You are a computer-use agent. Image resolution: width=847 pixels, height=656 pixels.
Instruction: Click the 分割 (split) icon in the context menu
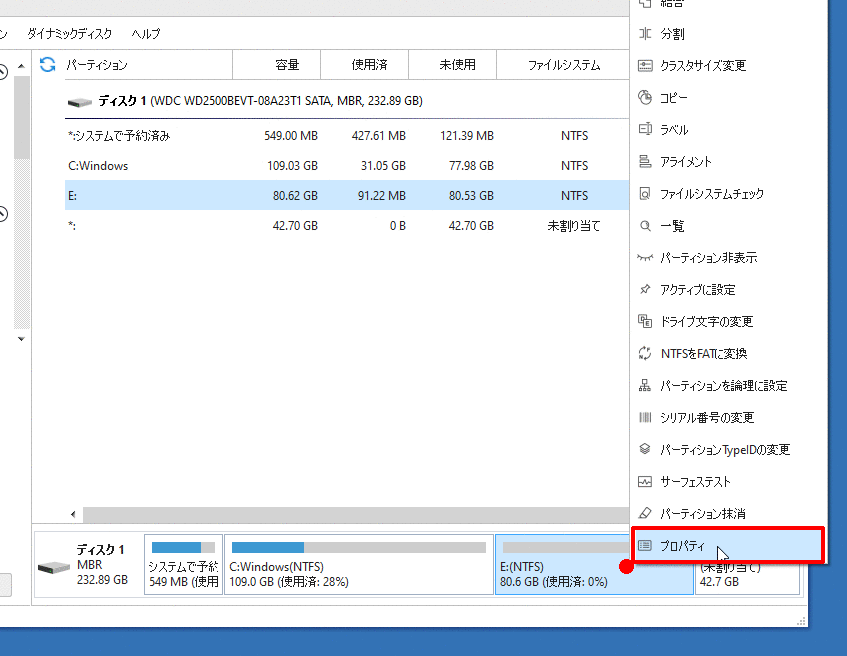tap(645, 34)
